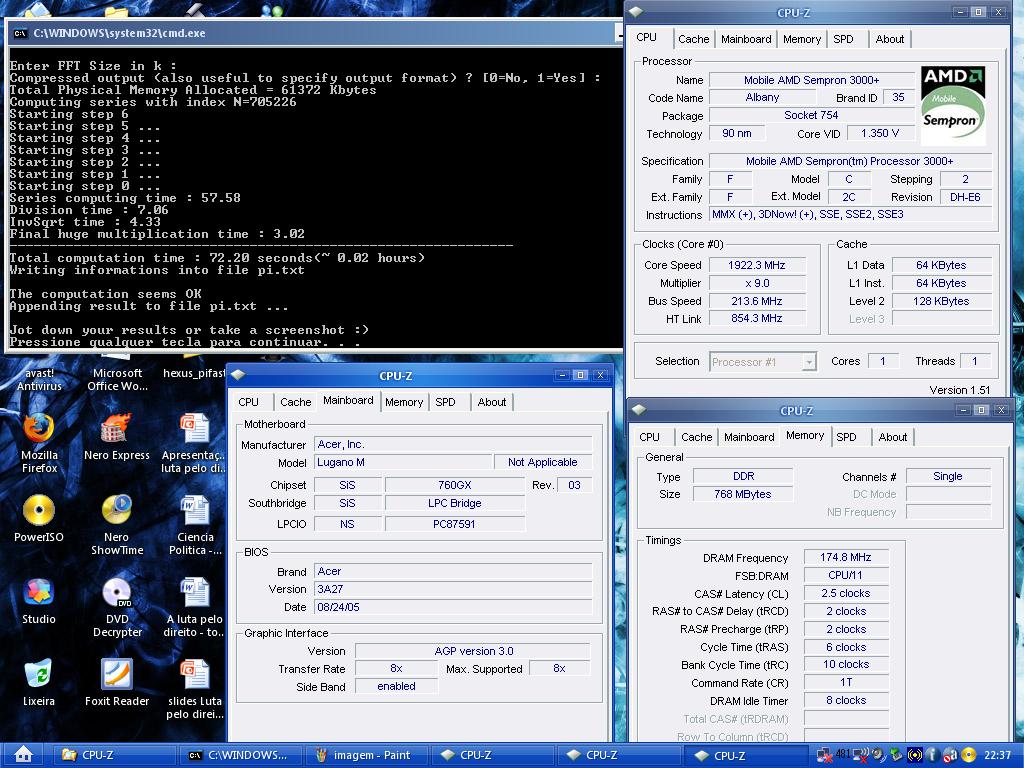The height and width of the screenshot is (768, 1024).
Task: Open SPD tab in bottom-right Memory CPU-Z window
Action: 846,437
